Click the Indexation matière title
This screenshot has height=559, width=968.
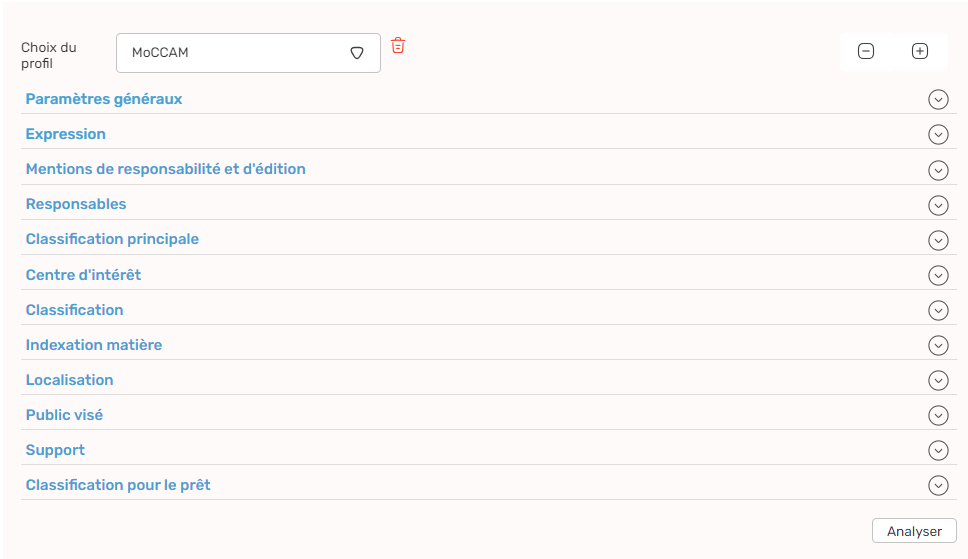(x=94, y=345)
